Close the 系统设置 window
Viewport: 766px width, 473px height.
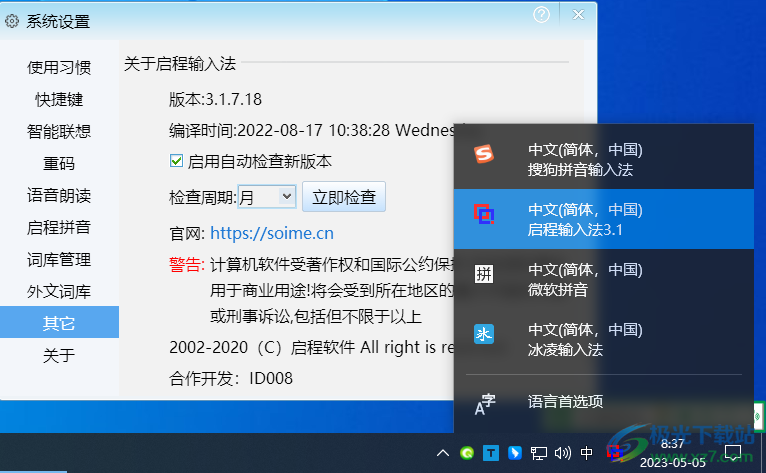pyautogui.click(x=578, y=15)
